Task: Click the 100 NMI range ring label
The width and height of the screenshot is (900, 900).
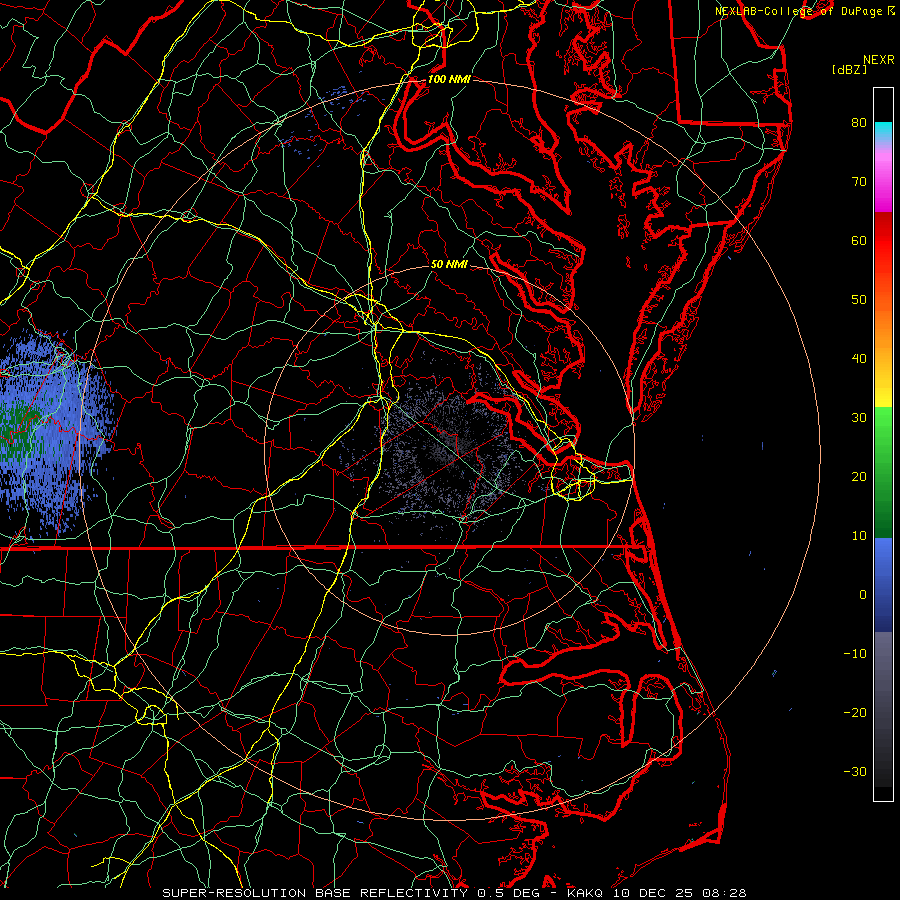Action: 449,79
